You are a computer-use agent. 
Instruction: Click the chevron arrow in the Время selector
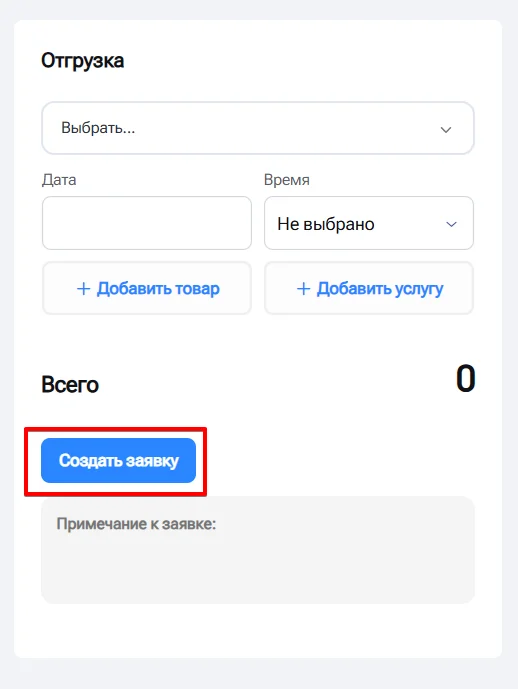[x=451, y=225]
